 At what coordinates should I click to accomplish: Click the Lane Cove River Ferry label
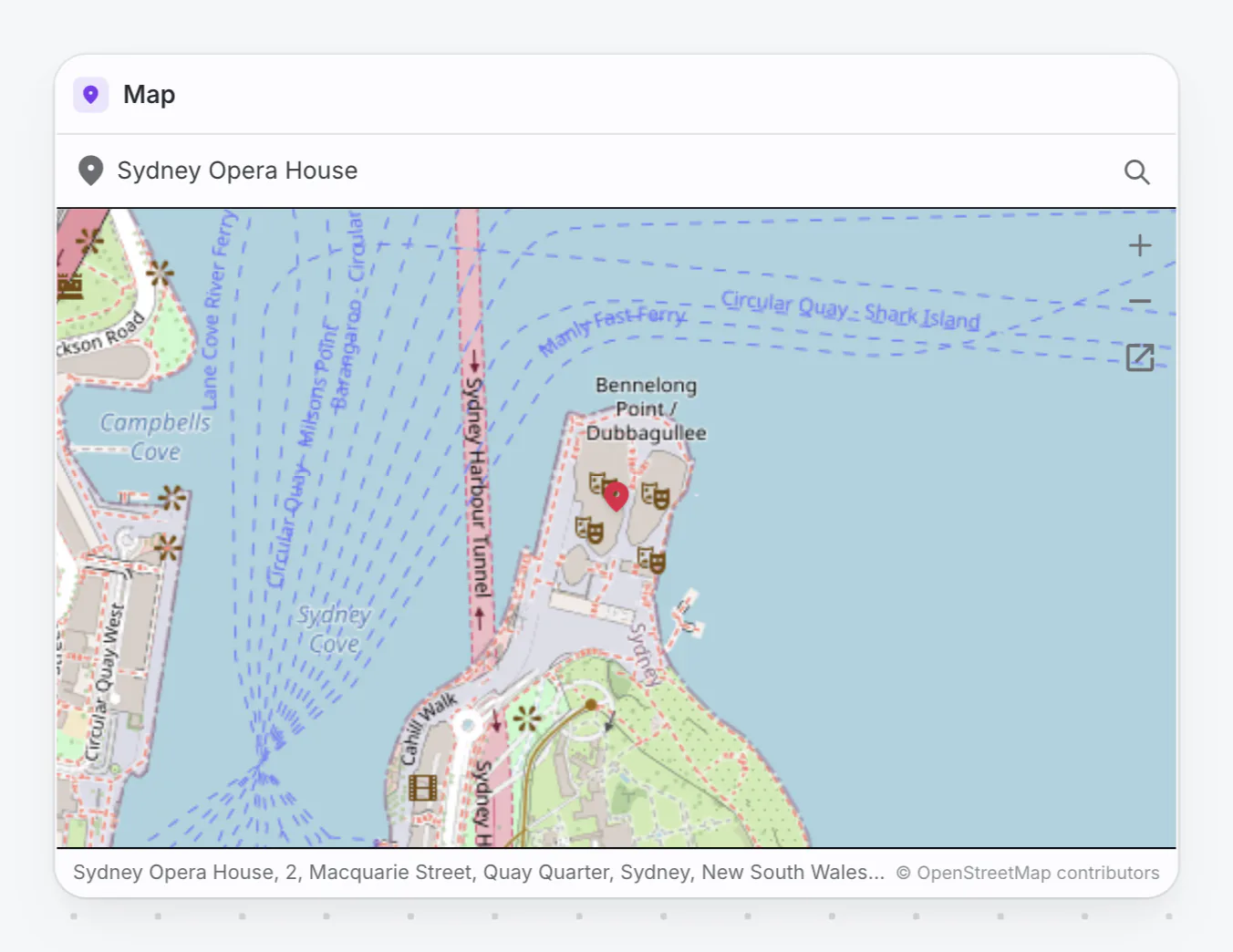218,310
